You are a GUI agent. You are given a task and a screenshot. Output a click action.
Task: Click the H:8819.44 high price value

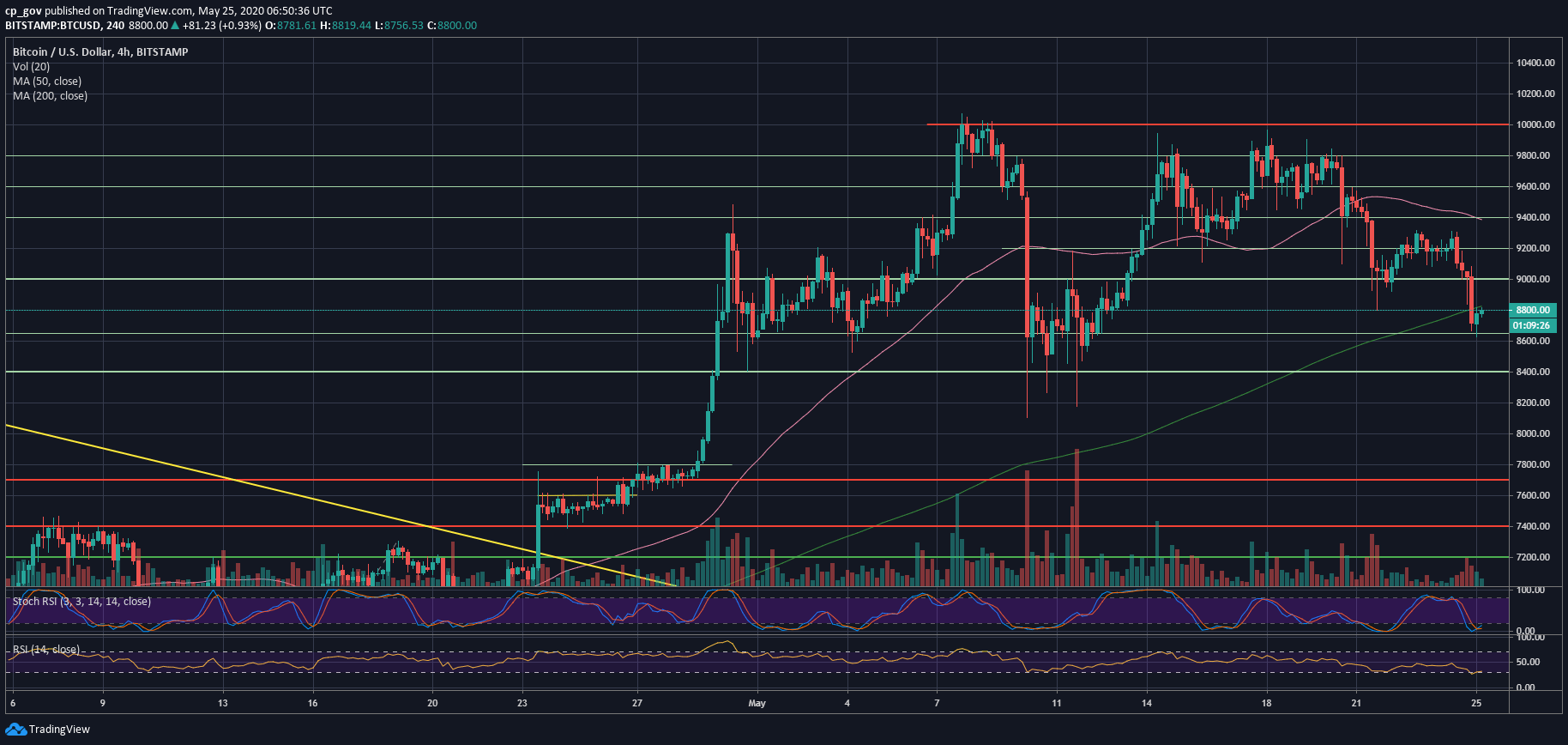346,25
